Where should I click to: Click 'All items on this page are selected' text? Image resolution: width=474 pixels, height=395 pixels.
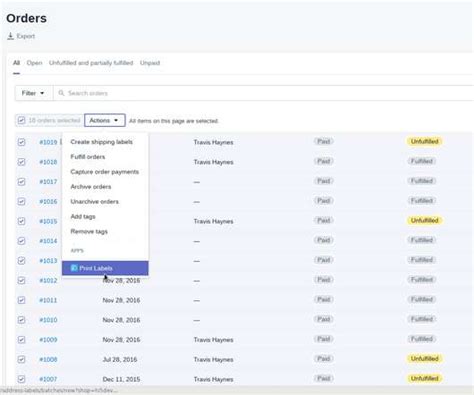tap(174, 121)
